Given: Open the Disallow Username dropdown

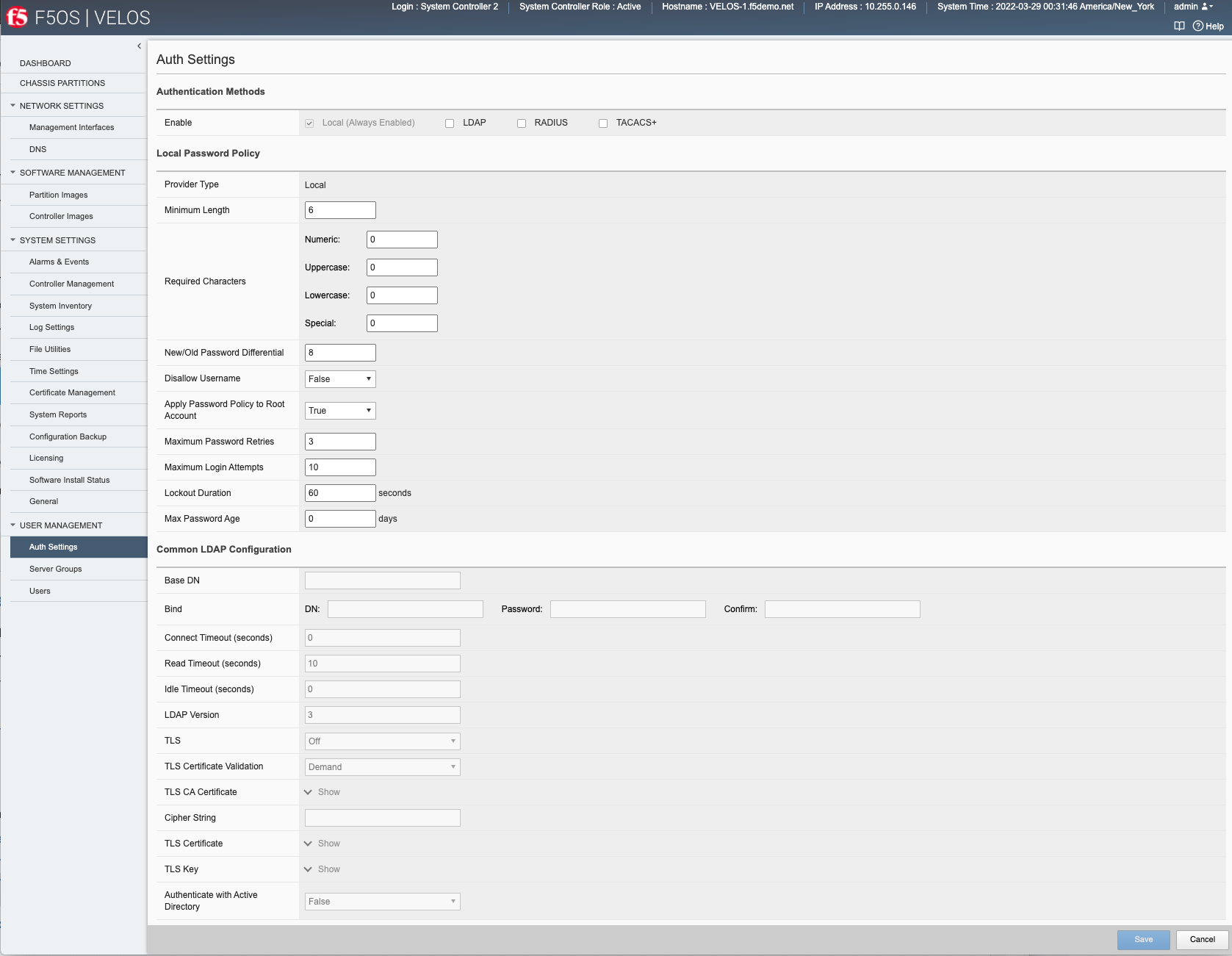Looking at the screenshot, I should (339, 378).
